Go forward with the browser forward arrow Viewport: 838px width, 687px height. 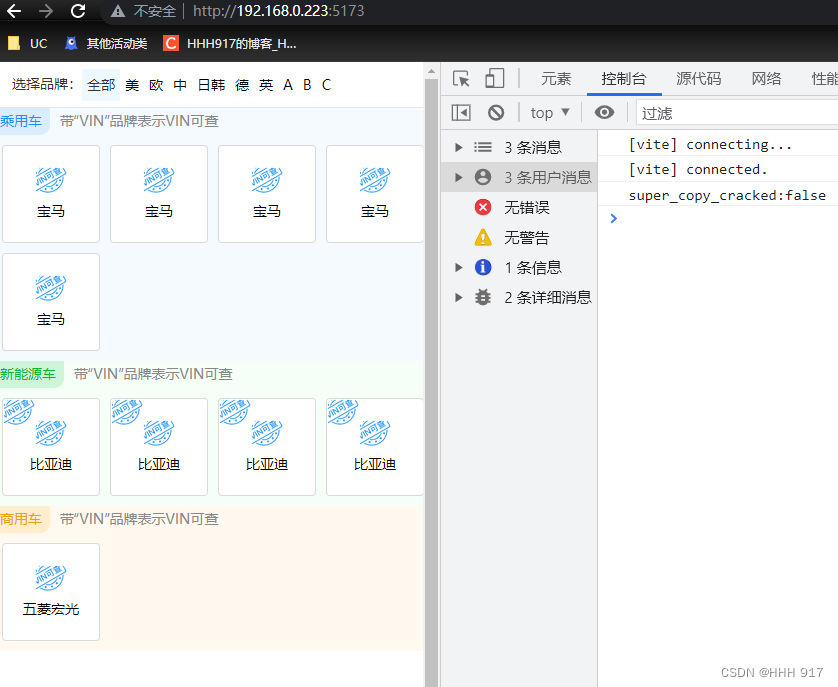[x=46, y=11]
